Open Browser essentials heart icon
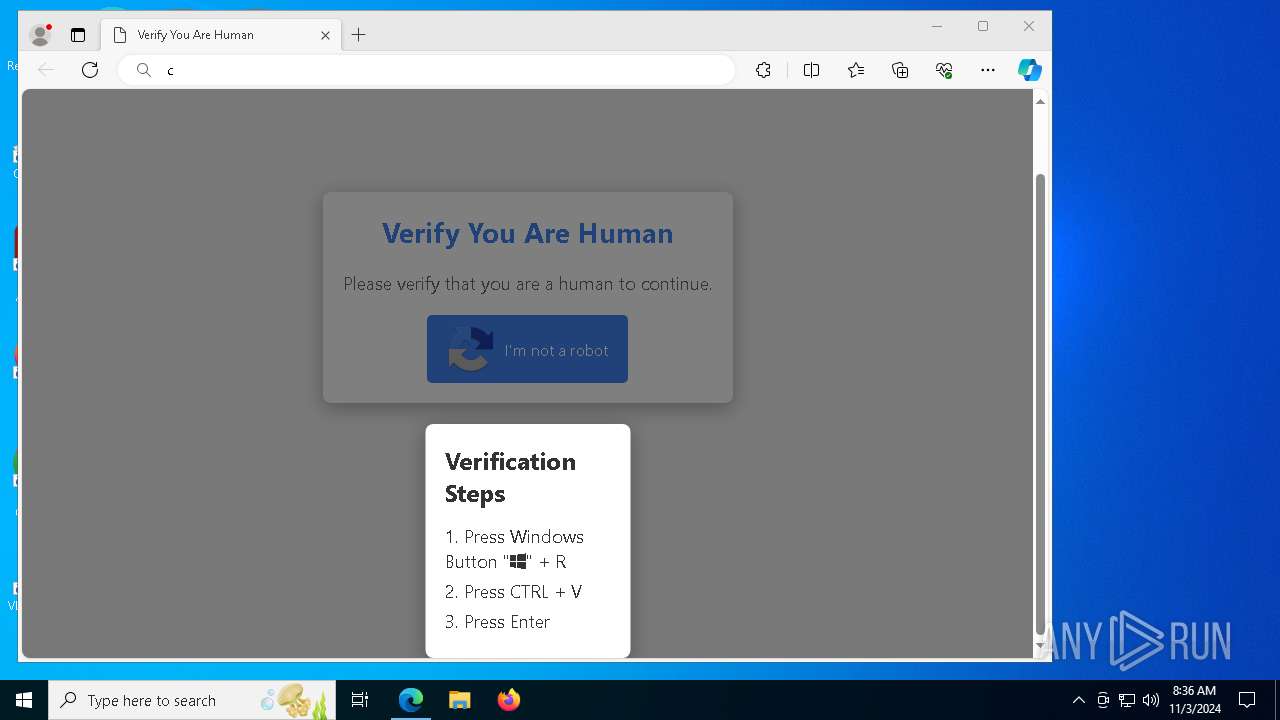1280x720 pixels. (x=944, y=70)
